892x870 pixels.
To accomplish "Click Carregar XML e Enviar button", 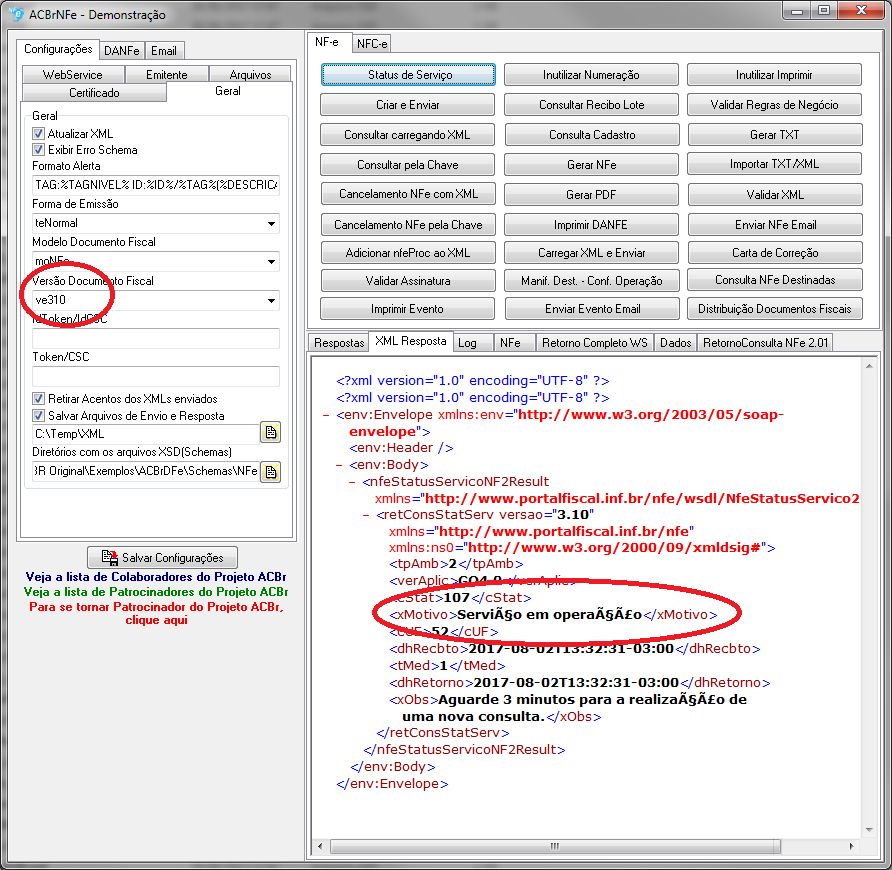I will (x=592, y=253).
